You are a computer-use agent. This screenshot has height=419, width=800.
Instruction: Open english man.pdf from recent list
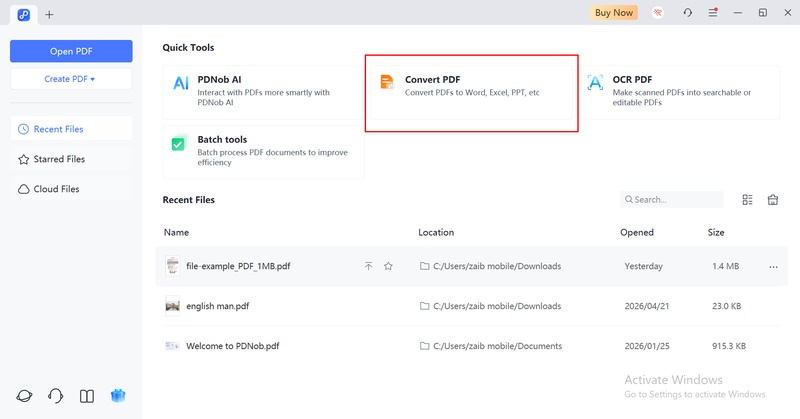[217, 306]
